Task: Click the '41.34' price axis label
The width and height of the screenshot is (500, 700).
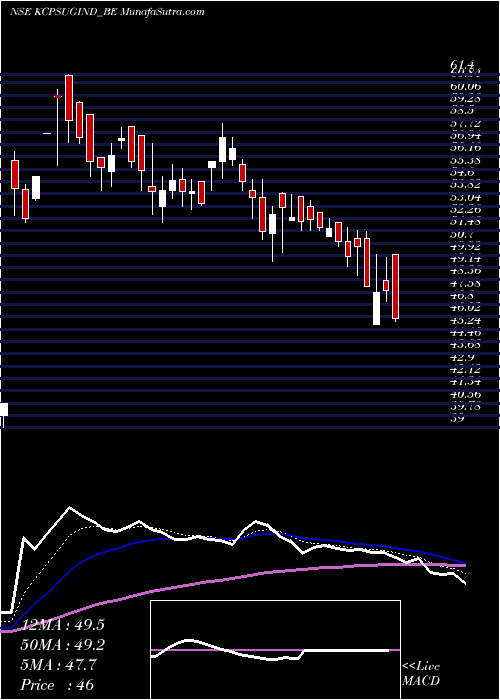Action: click(464, 382)
